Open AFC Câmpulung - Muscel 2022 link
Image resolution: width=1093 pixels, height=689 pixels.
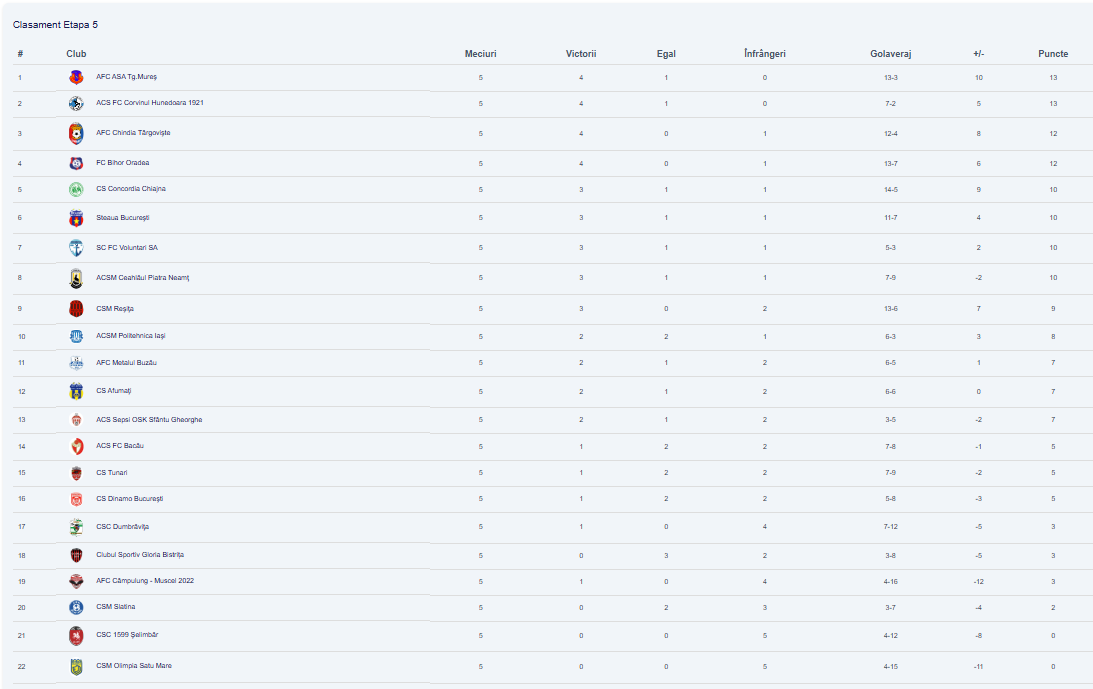pos(143,580)
